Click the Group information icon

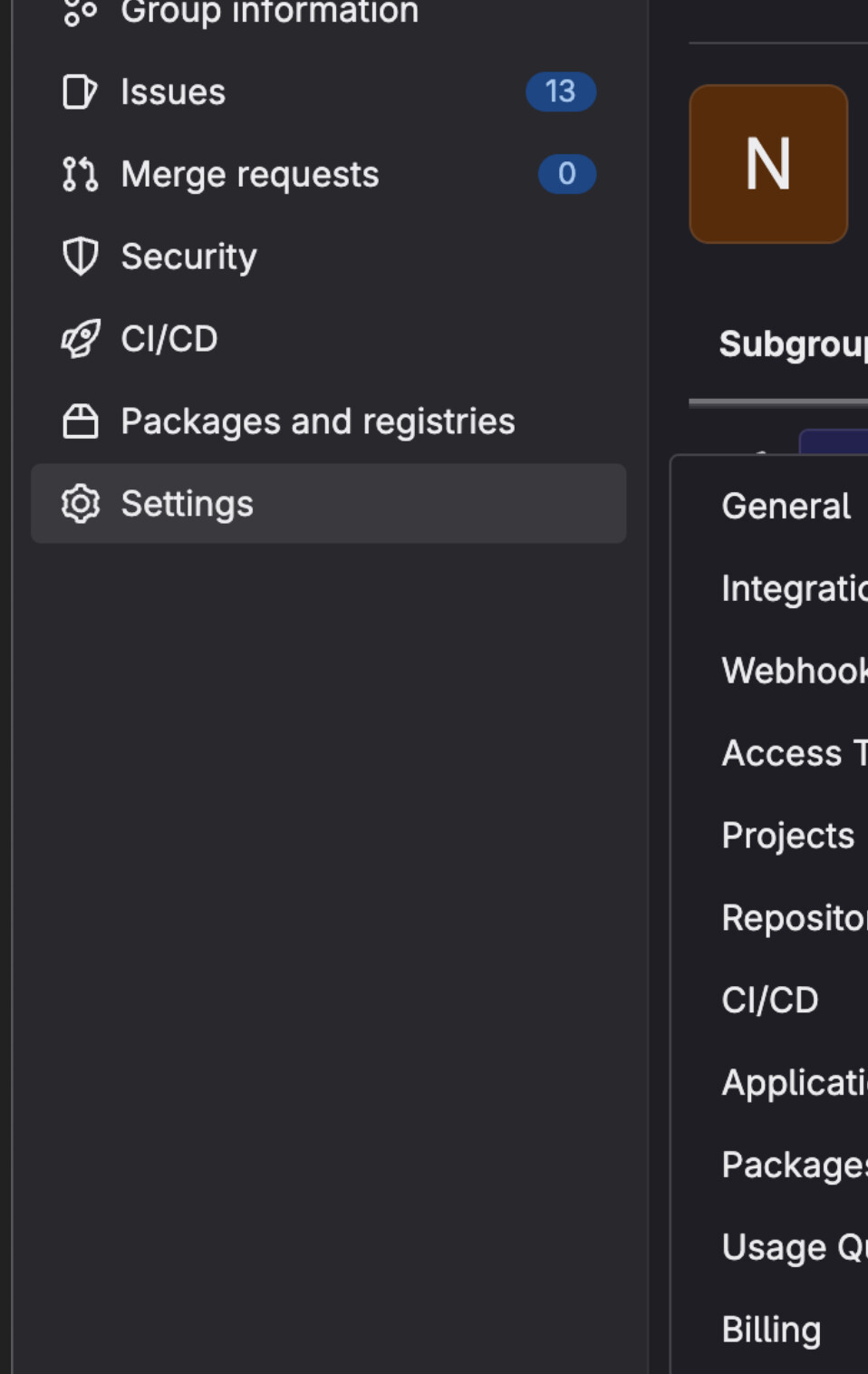click(80, 13)
